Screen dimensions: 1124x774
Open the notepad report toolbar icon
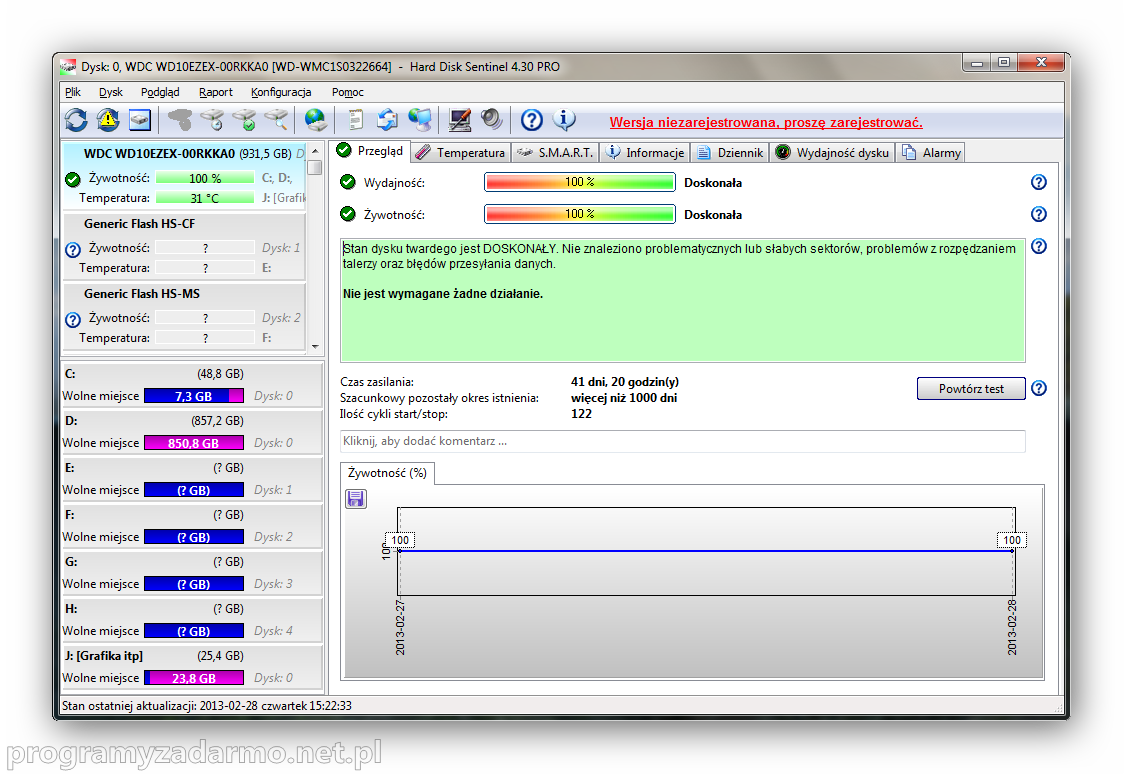pyautogui.click(x=356, y=120)
